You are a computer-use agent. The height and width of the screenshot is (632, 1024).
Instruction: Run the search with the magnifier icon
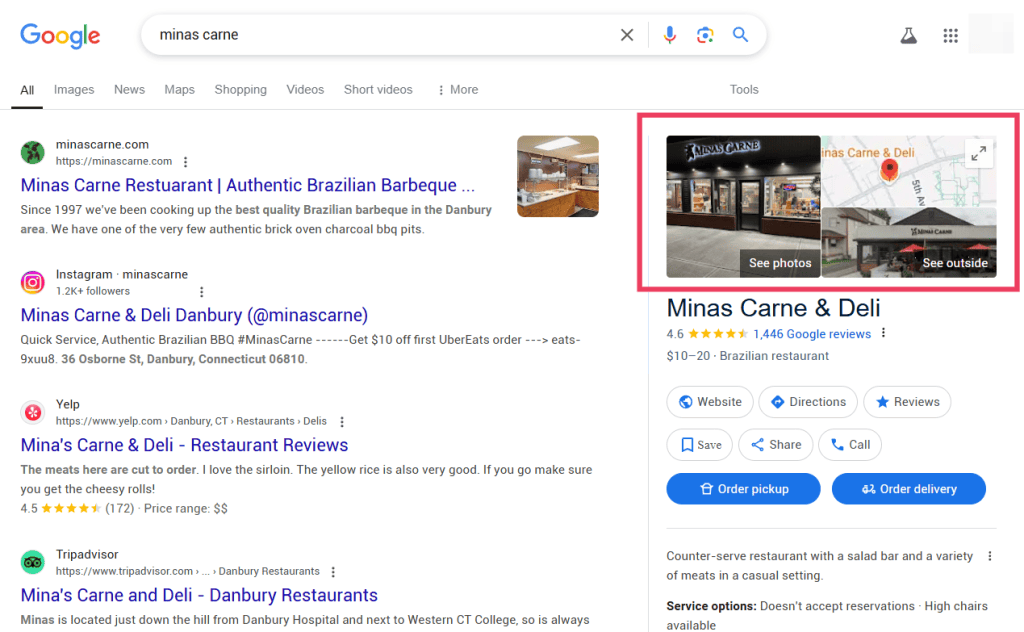(740, 35)
